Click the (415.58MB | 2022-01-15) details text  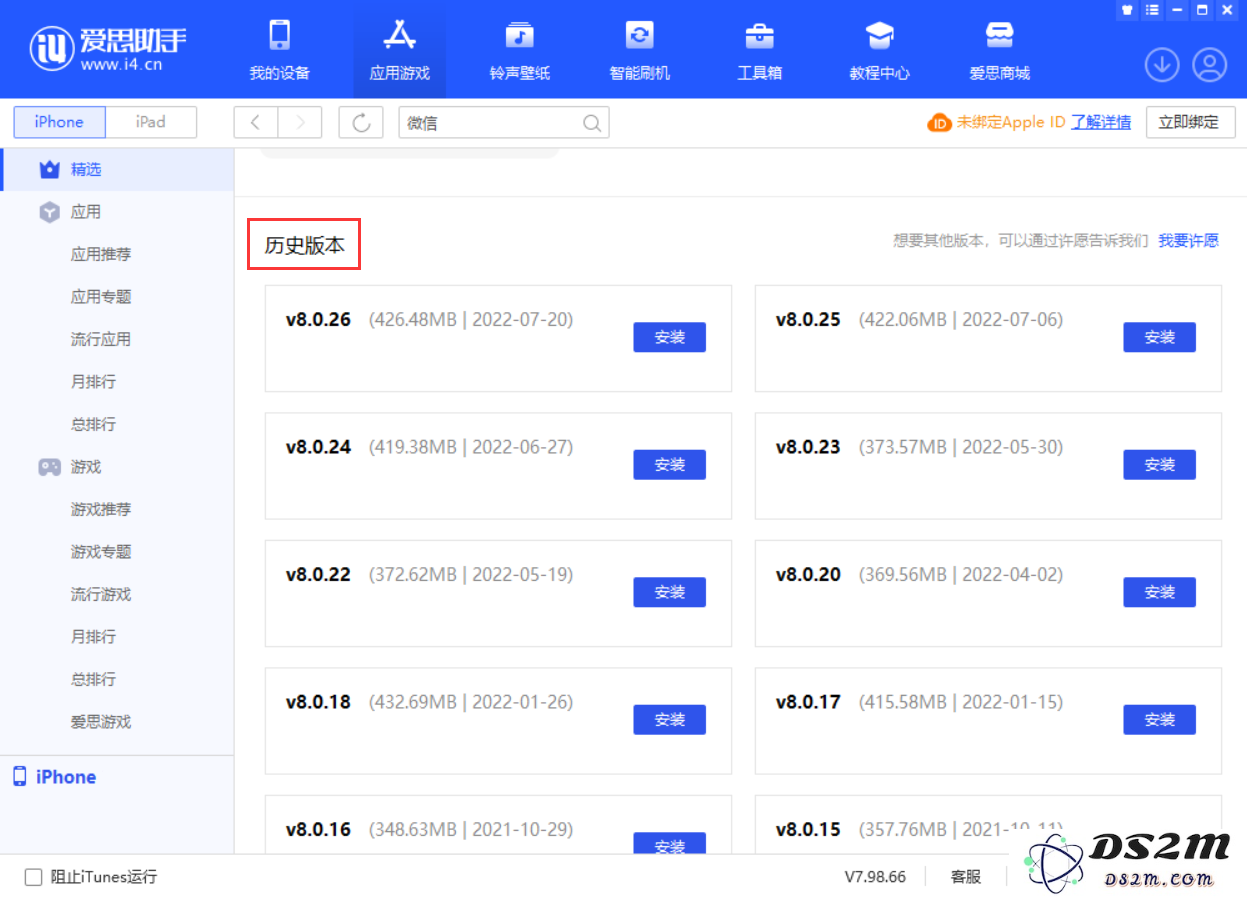tap(961, 702)
